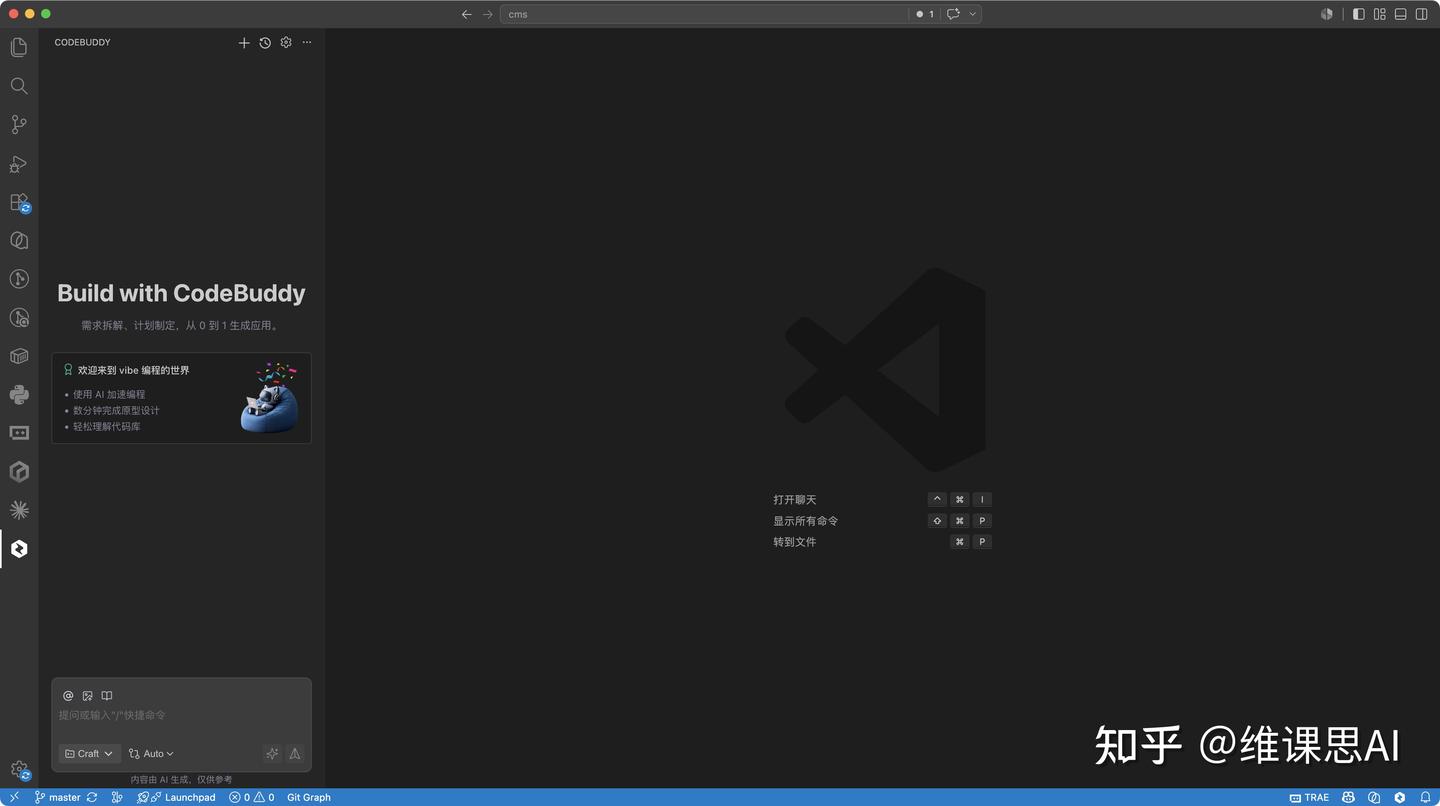Open the Manage gear in activity bar
1440x806 pixels.
click(x=19, y=770)
